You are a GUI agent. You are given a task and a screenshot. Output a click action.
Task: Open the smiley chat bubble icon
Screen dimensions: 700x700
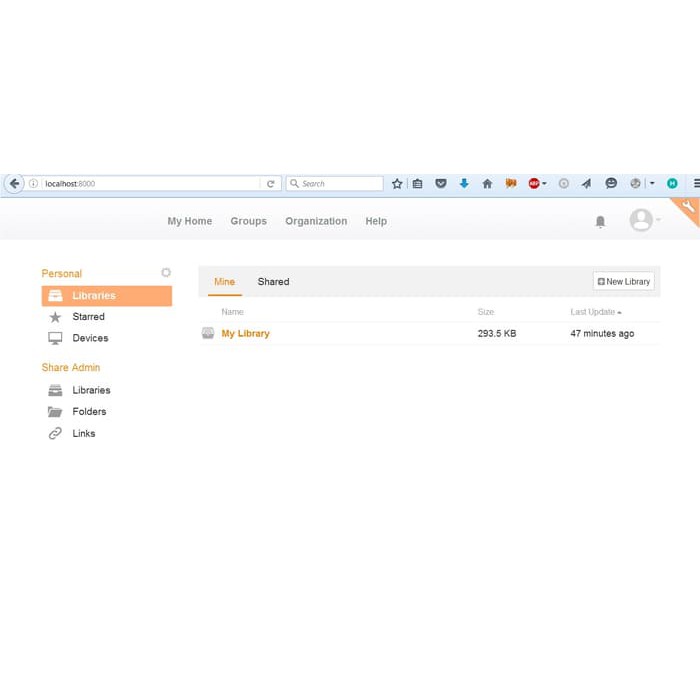[x=611, y=183]
